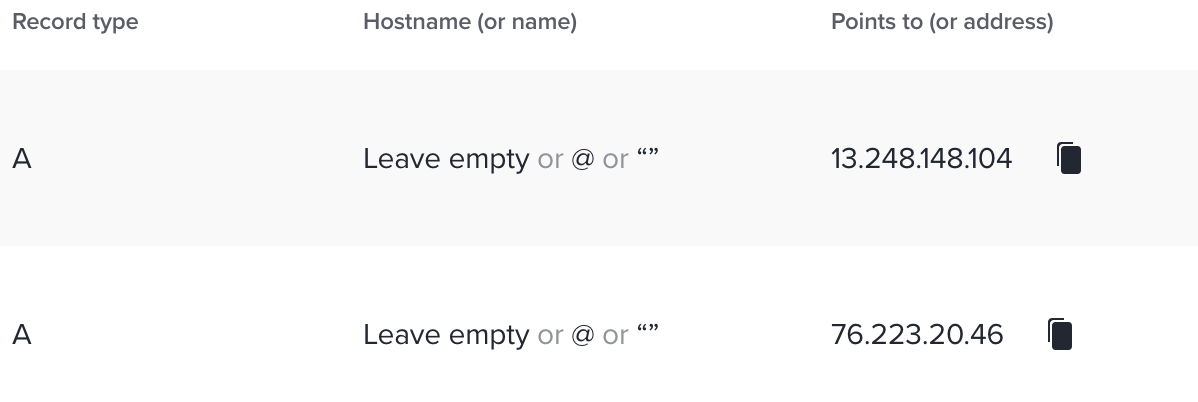Viewport: 1198px width, 402px height.
Task: Click "Leave empty" hostname for 13.248.148.104 record
Action: (446, 159)
